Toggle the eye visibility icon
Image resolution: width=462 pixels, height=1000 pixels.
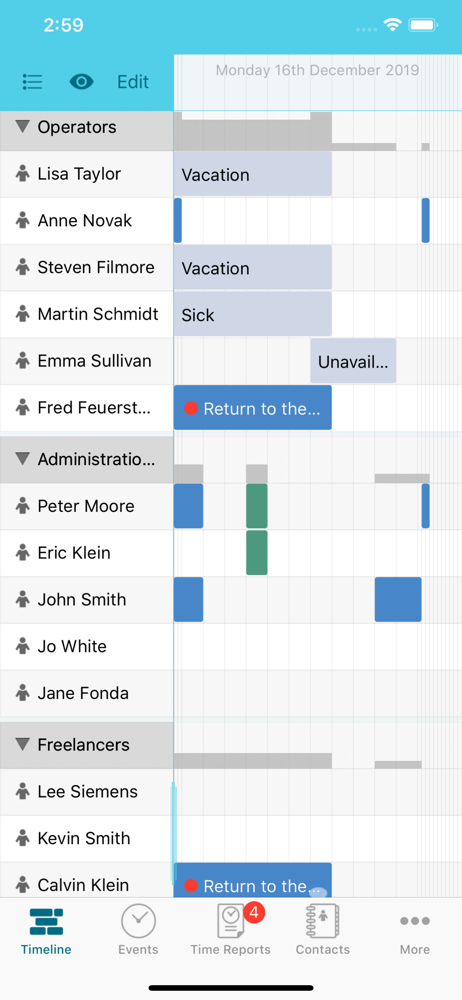[x=81, y=82]
